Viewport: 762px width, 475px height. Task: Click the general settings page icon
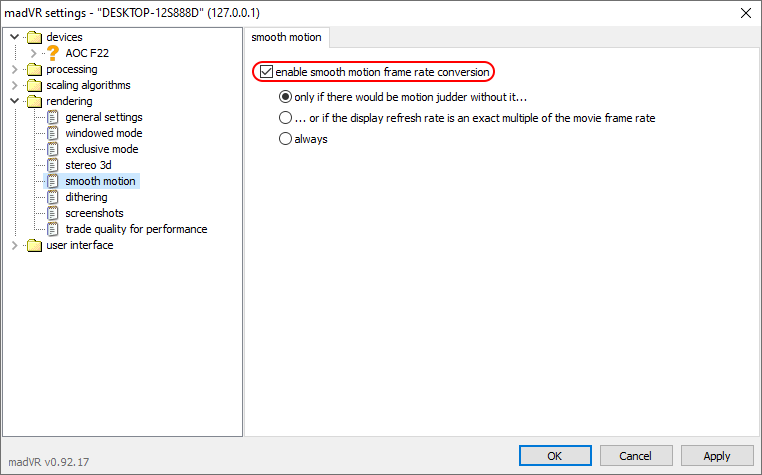[x=52, y=117]
